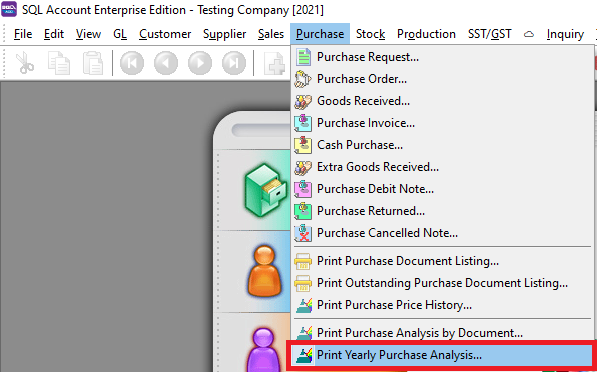This screenshot has height=372, width=597.
Task: Open the SST/GST menu
Action: coord(490,34)
